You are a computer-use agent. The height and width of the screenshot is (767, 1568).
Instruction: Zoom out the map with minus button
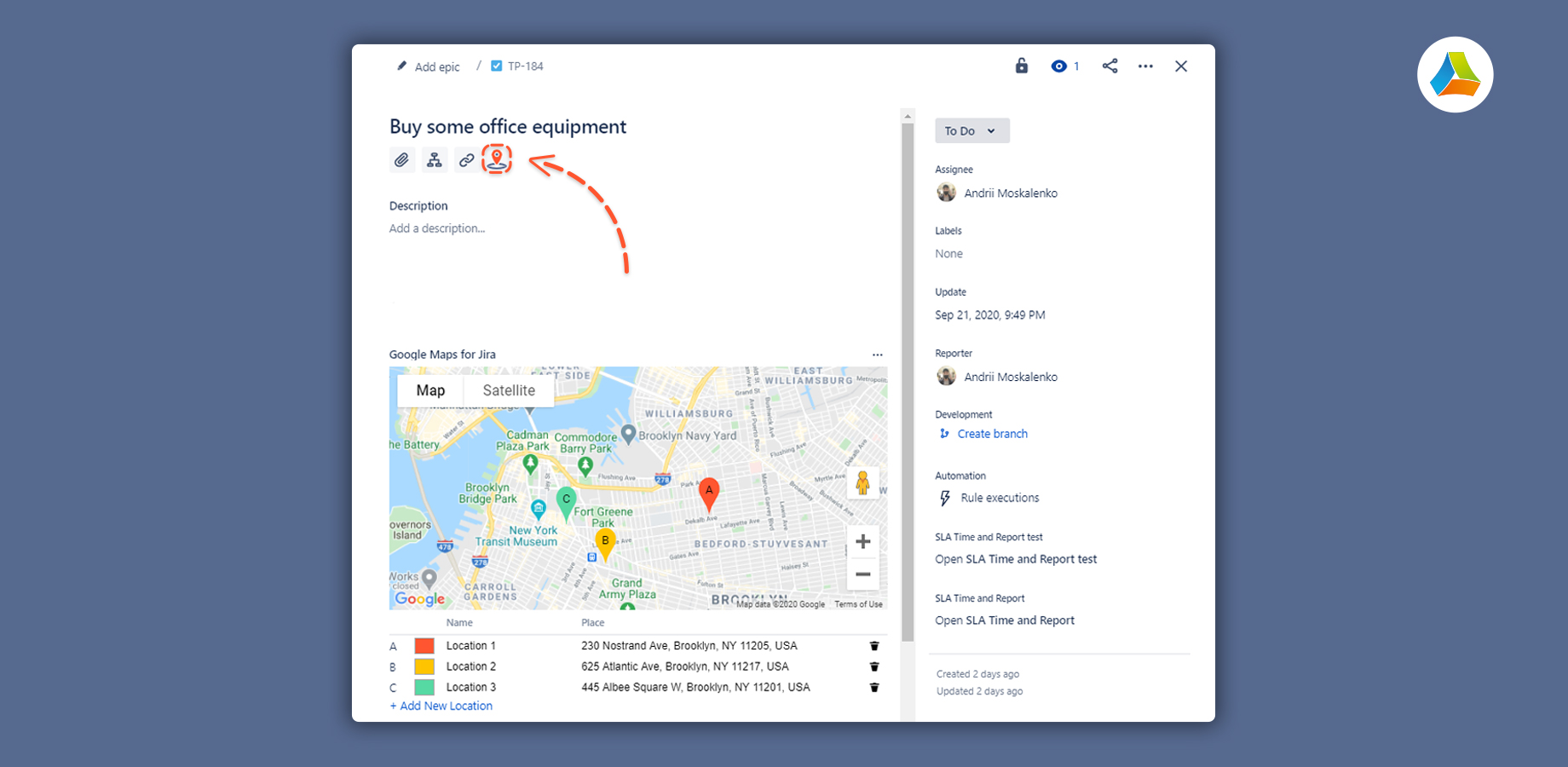(862, 574)
